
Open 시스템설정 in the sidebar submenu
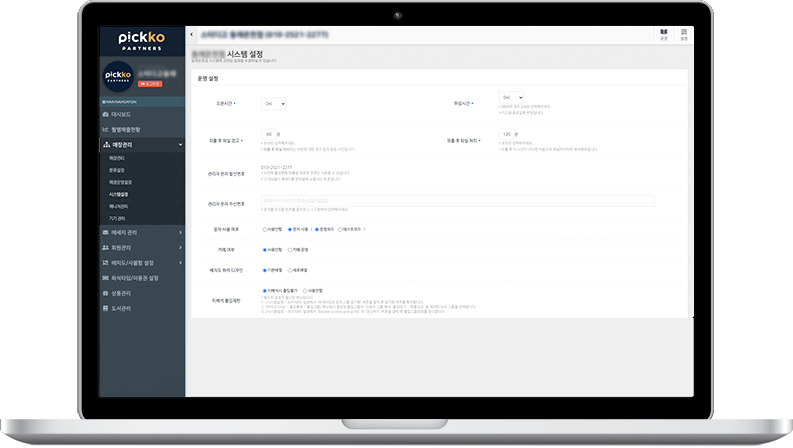click(x=119, y=194)
